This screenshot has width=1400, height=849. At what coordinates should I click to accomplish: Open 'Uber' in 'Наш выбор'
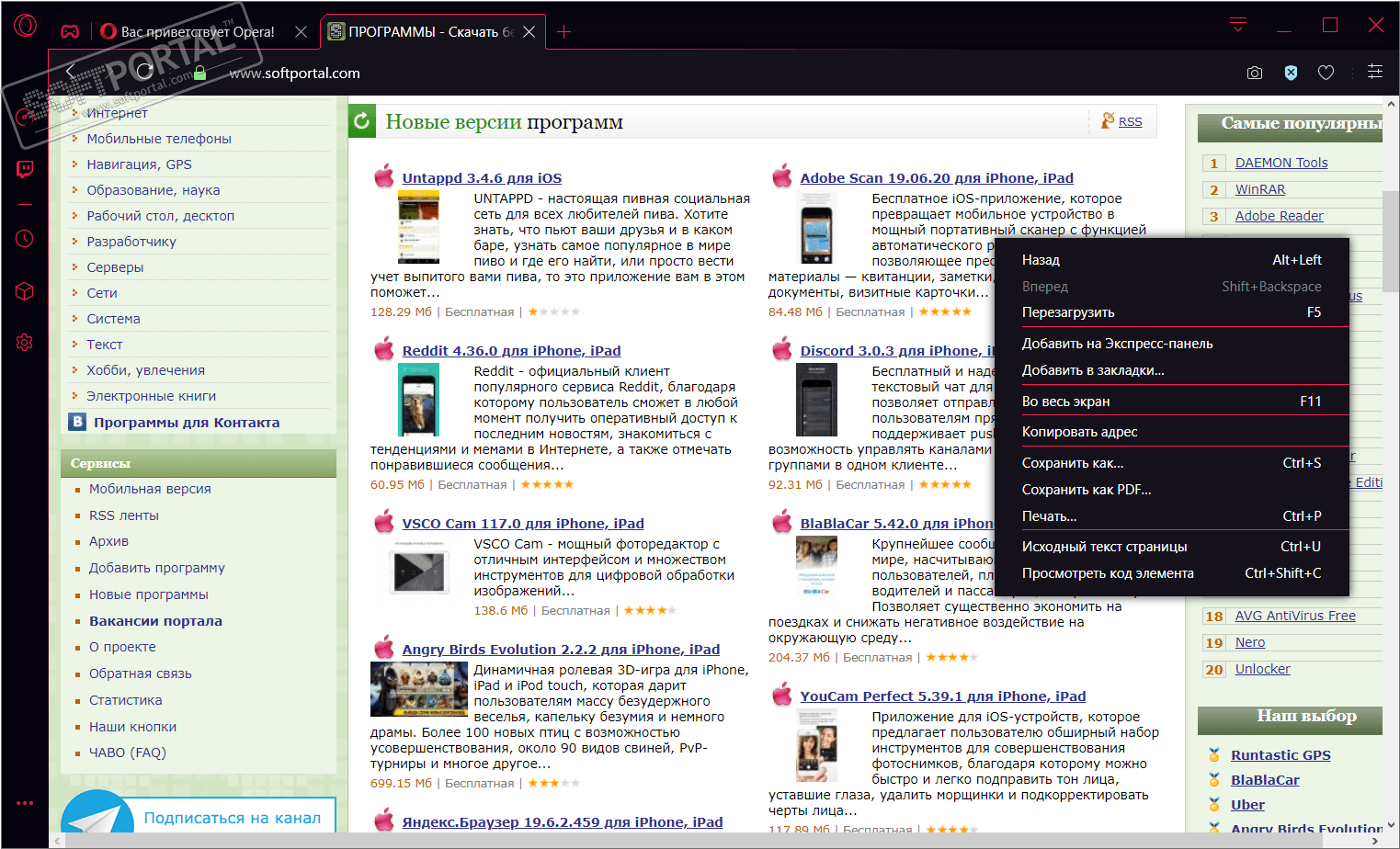pos(1247,805)
